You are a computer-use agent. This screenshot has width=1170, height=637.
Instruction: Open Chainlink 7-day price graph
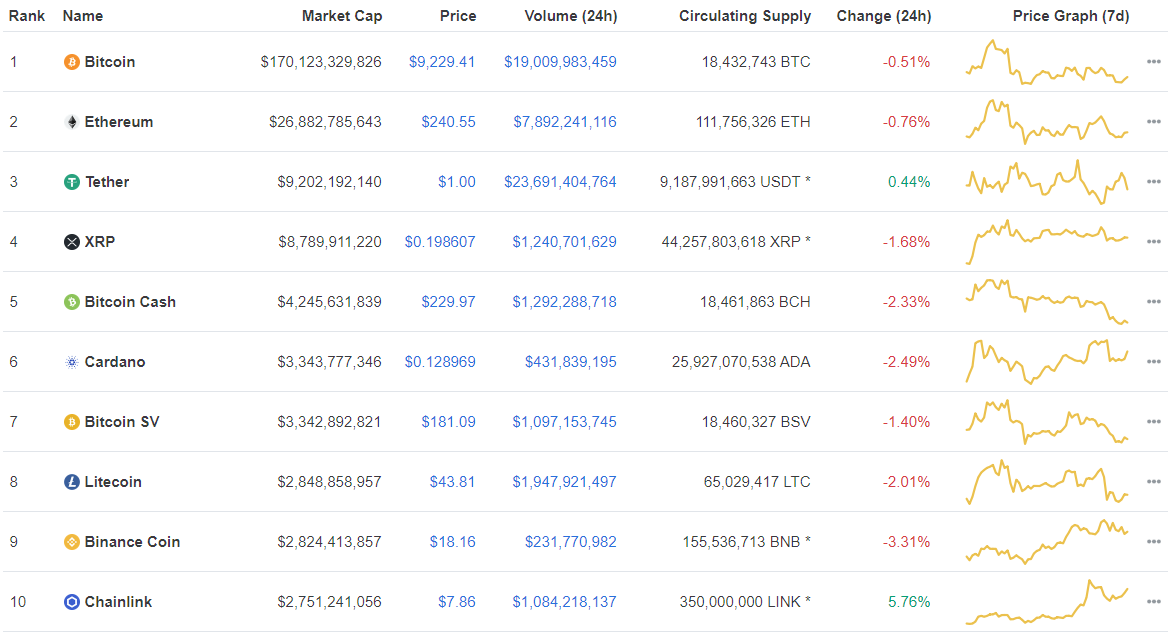pyautogui.click(x=1047, y=602)
